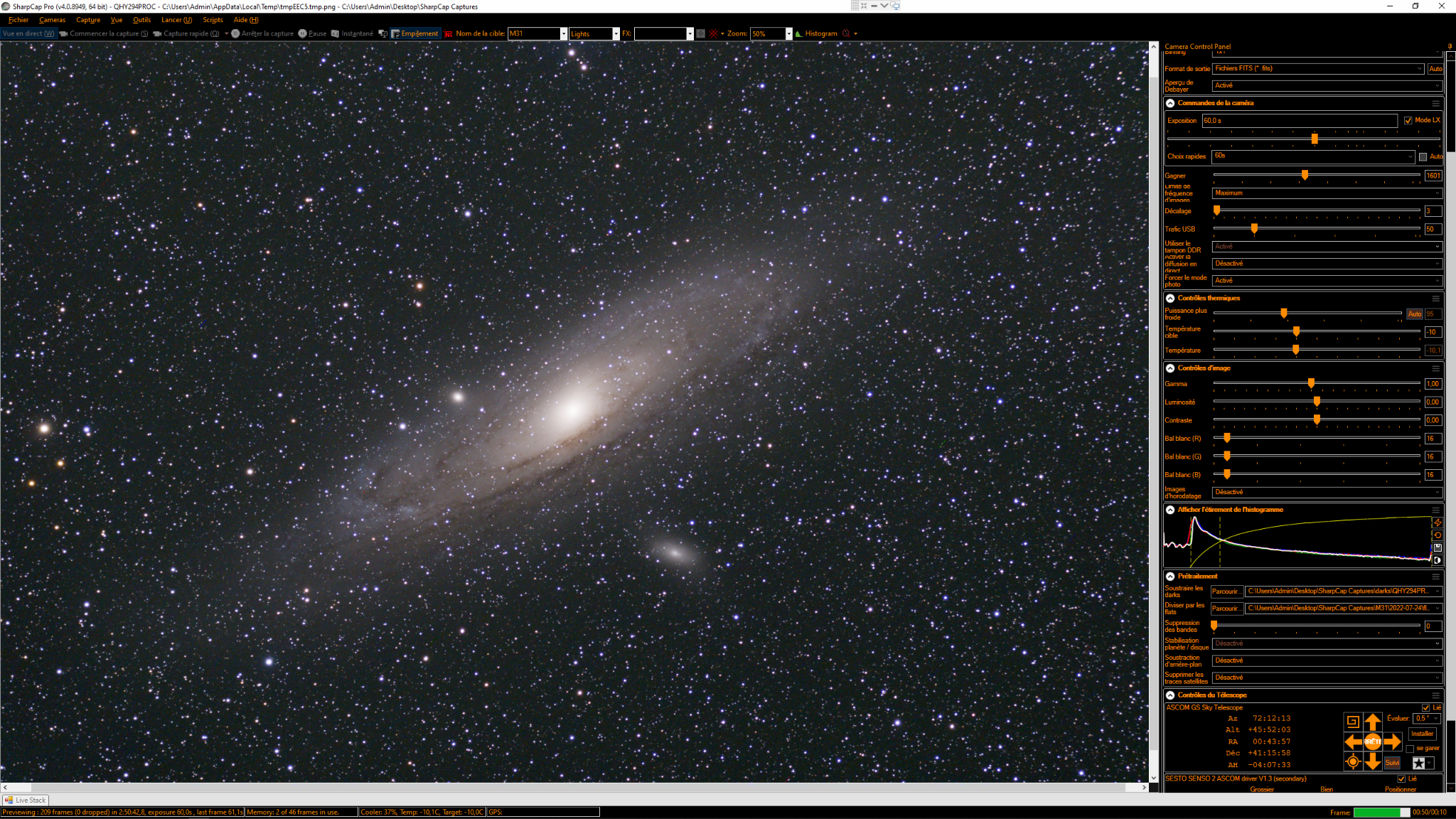Toggle the Mode LX checkbox
The width and height of the screenshot is (1456, 819).
[1408, 121]
